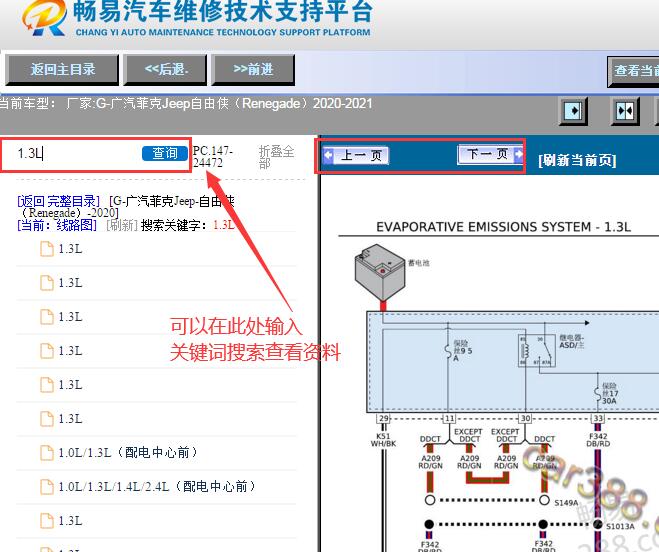Click the 查看当前 button at top right
The height and width of the screenshot is (552, 659).
pos(633,71)
